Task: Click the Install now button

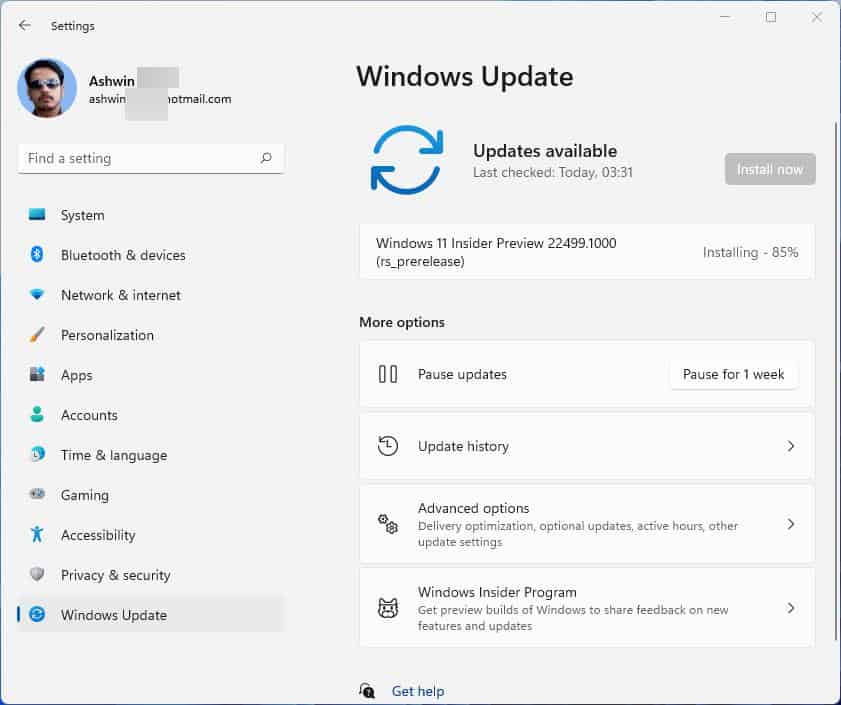Action: point(770,170)
